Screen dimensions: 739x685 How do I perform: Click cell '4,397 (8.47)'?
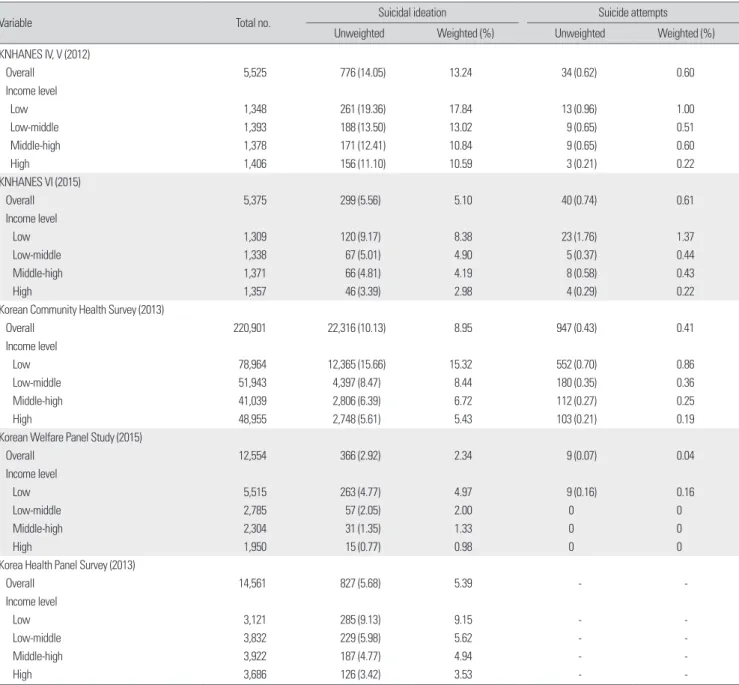pos(356,383)
